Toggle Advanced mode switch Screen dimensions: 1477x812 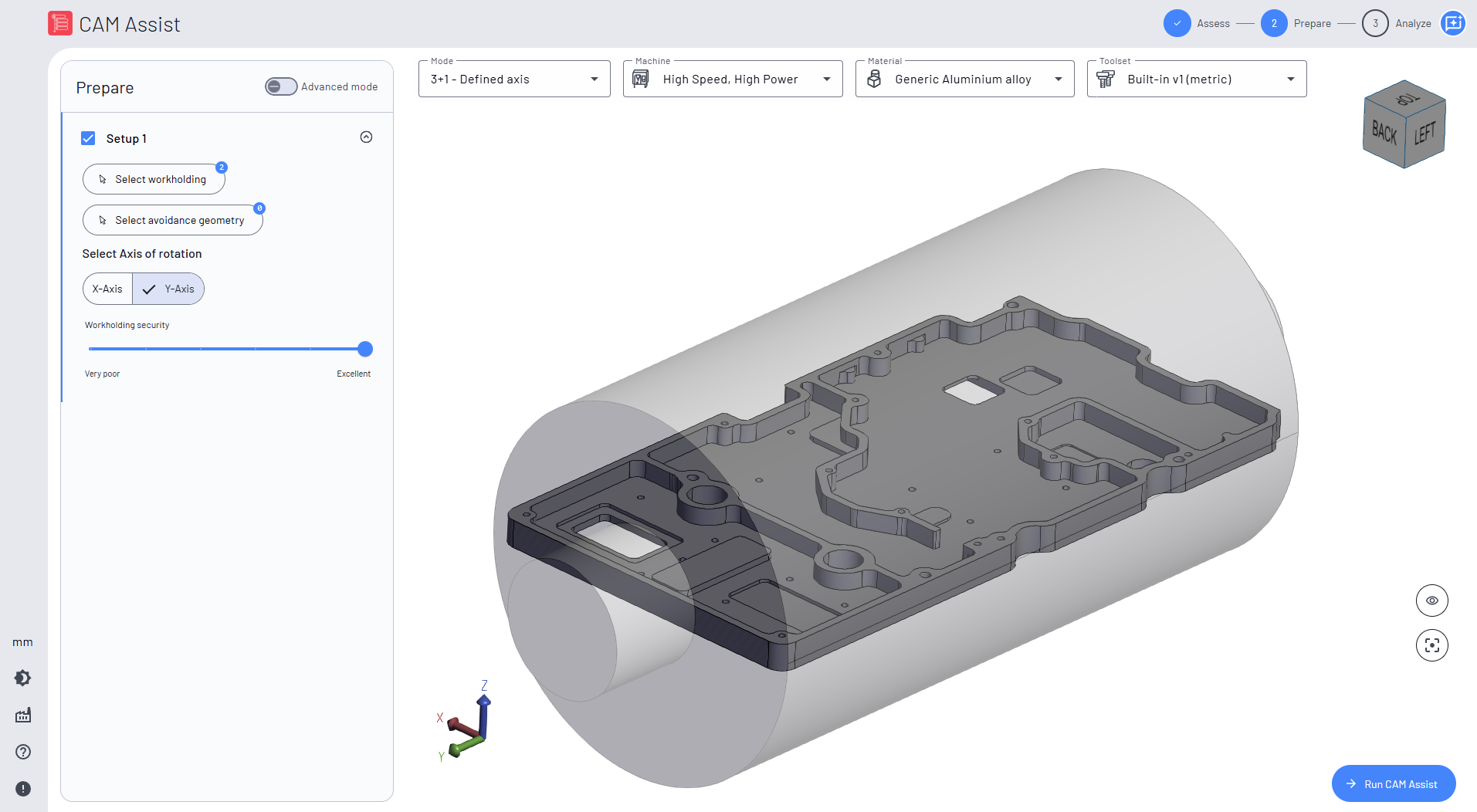pos(281,86)
